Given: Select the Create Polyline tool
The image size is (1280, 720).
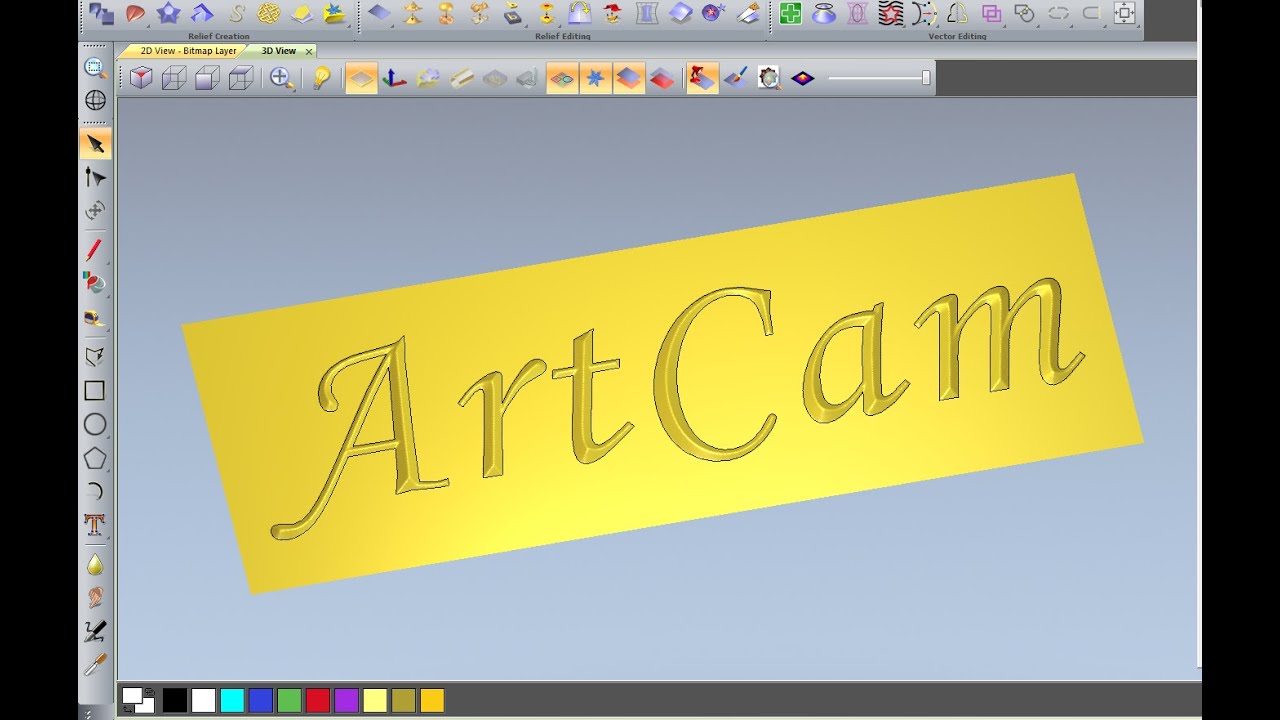Looking at the screenshot, I should 95,357.
